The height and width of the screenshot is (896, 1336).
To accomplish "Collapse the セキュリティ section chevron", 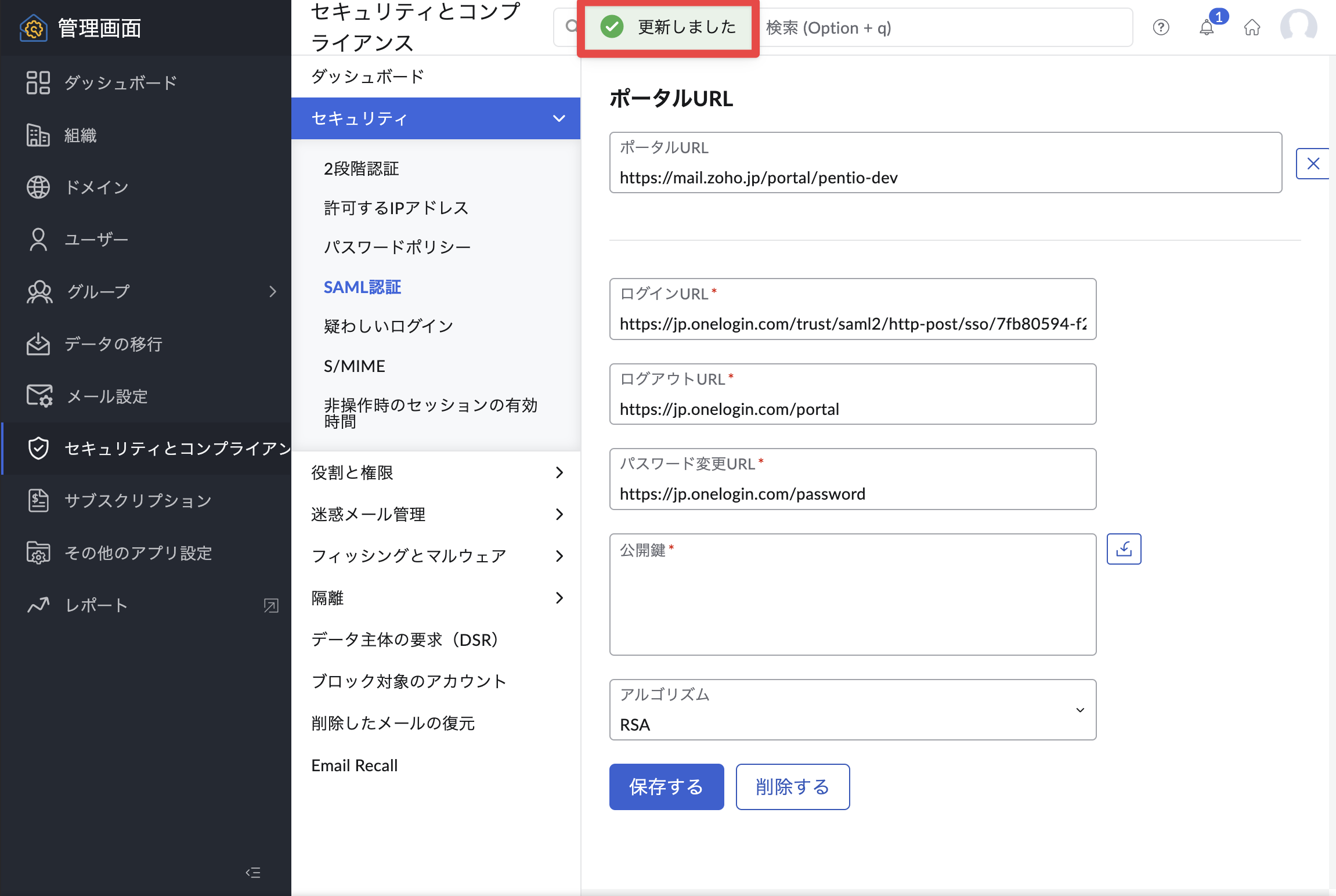I will 559,118.
